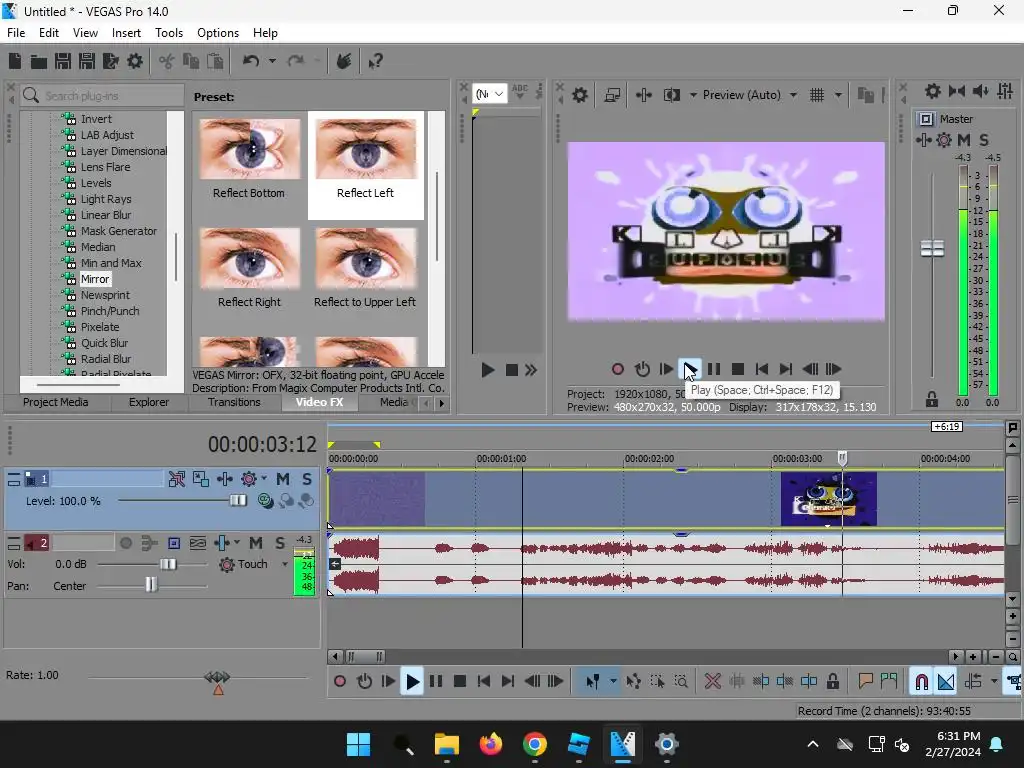Toggle Automatic Crossfades icon

[946, 682]
